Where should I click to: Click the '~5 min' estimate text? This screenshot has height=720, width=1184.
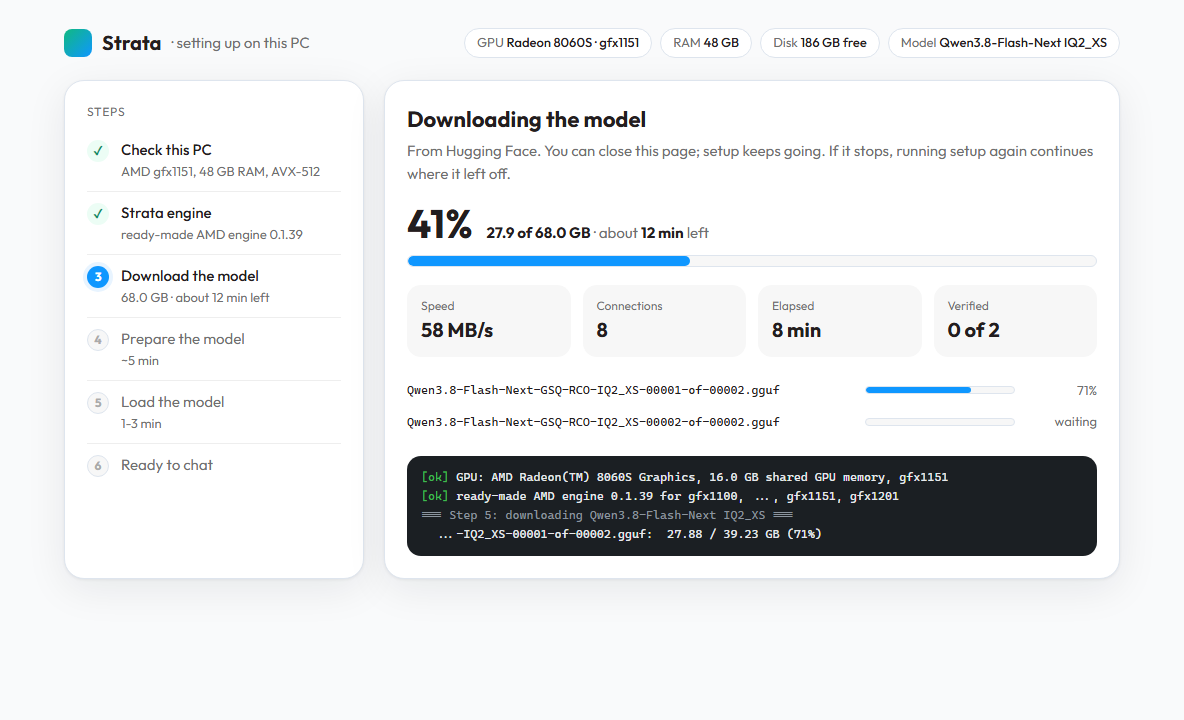[140, 361]
